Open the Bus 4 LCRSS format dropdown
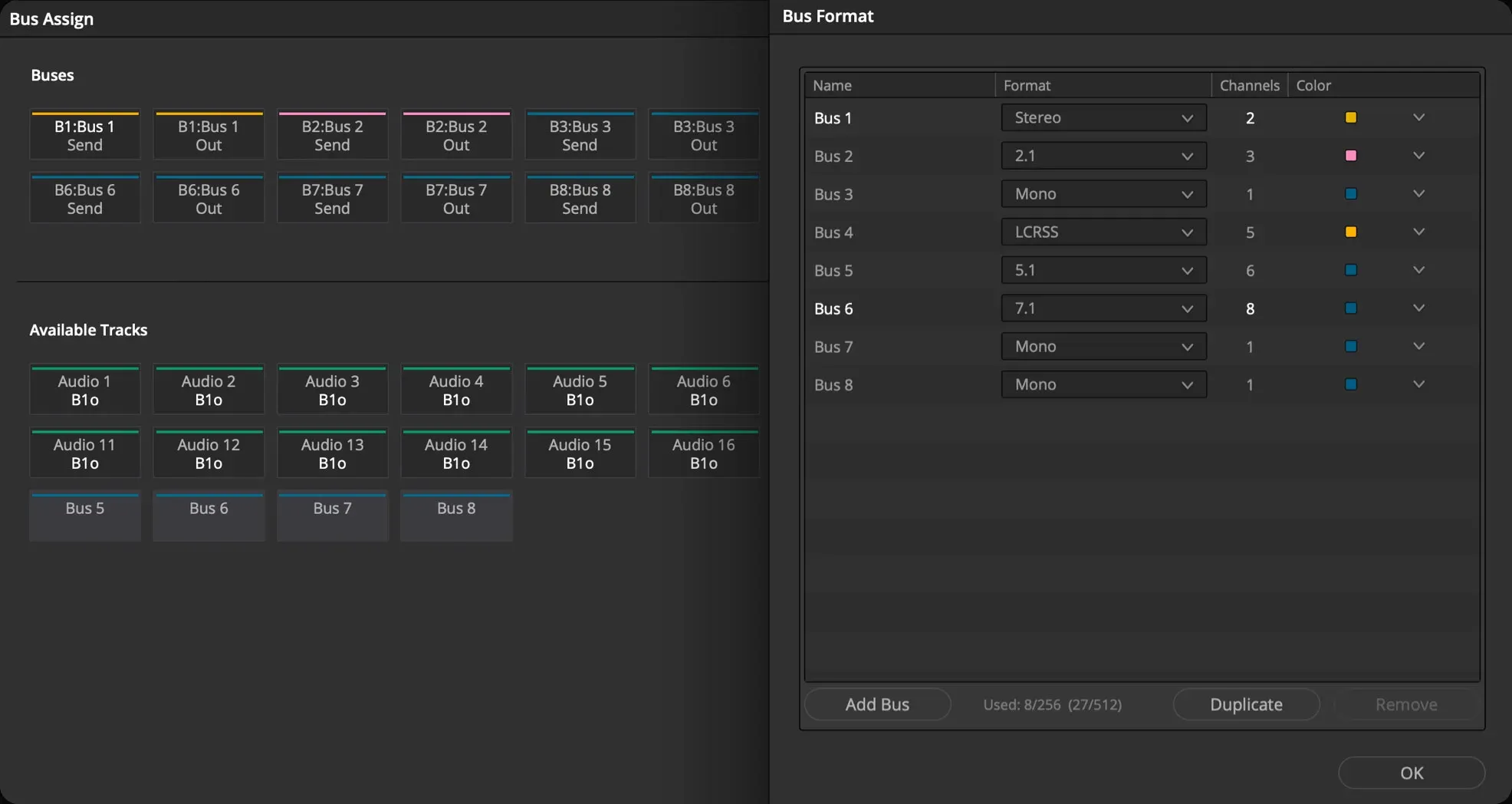1512x804 pixels. (x=1103, y=232)
